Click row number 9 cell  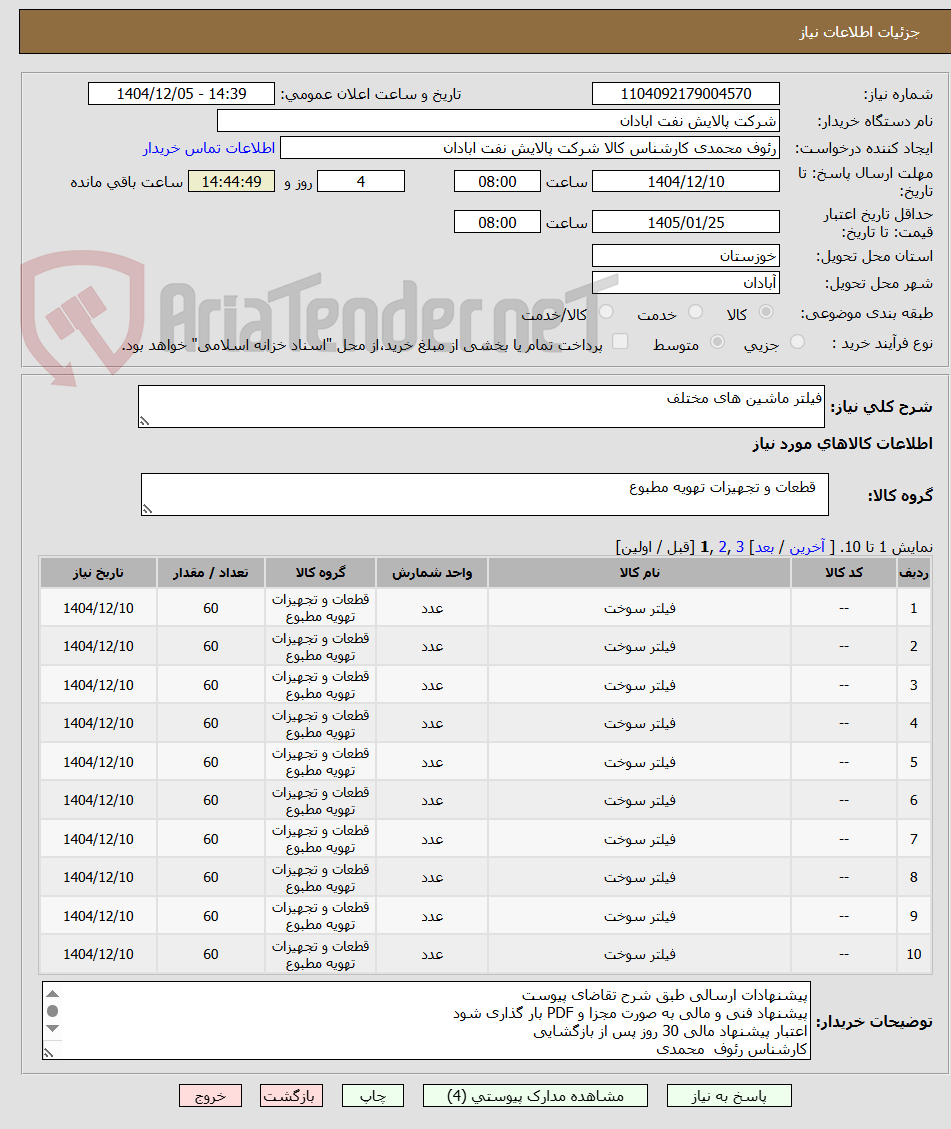pos(914,916)
